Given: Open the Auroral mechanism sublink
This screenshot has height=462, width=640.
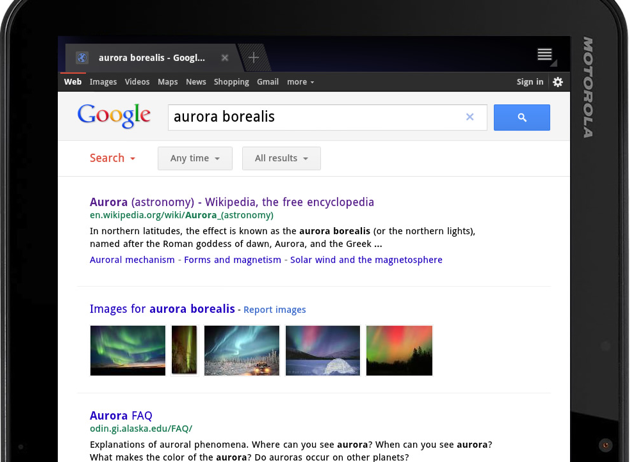Looking at the screenshot, I should coord(132,260).
